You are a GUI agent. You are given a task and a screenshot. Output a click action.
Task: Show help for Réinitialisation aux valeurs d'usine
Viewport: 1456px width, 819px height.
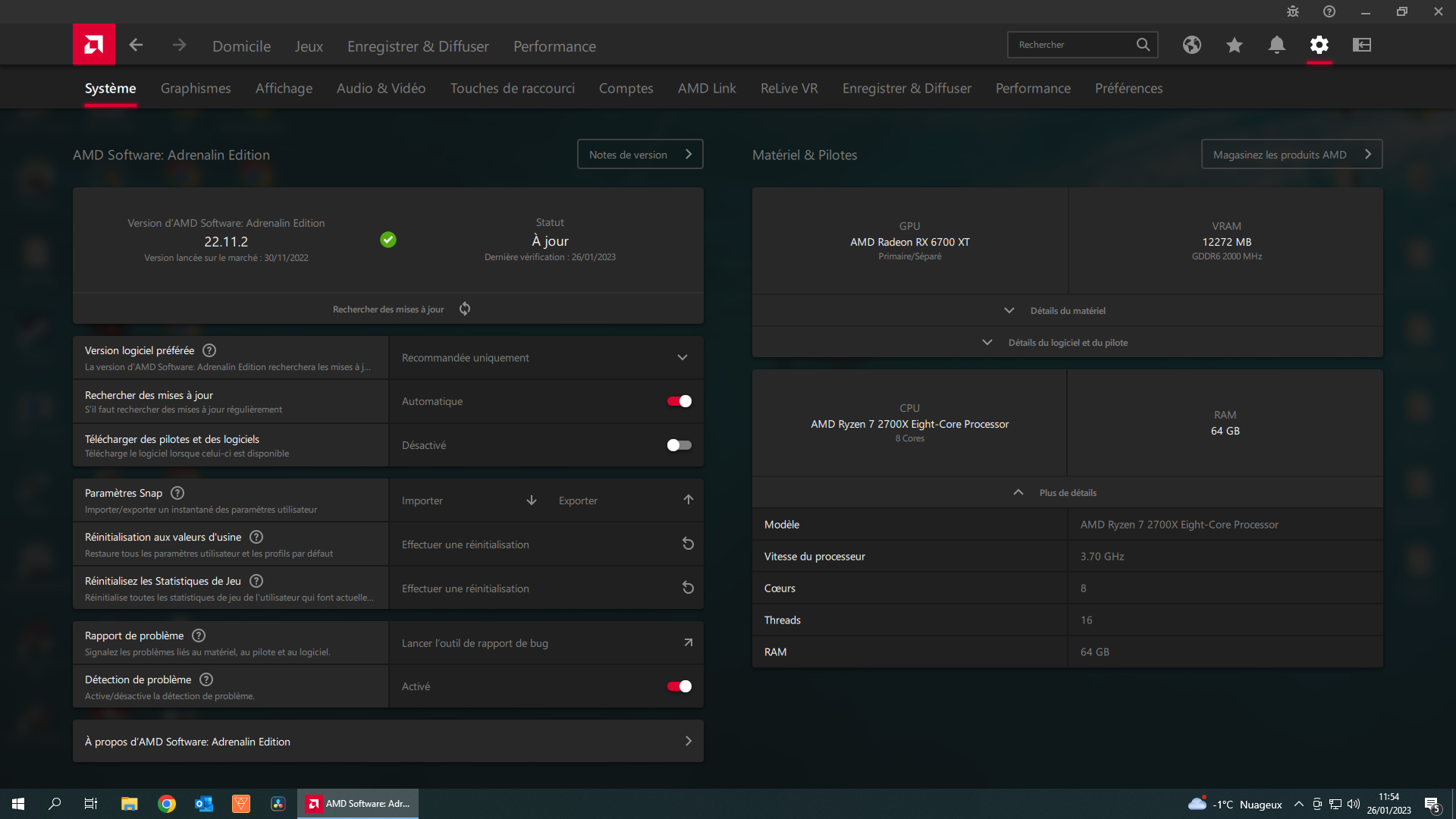point(256,537)
